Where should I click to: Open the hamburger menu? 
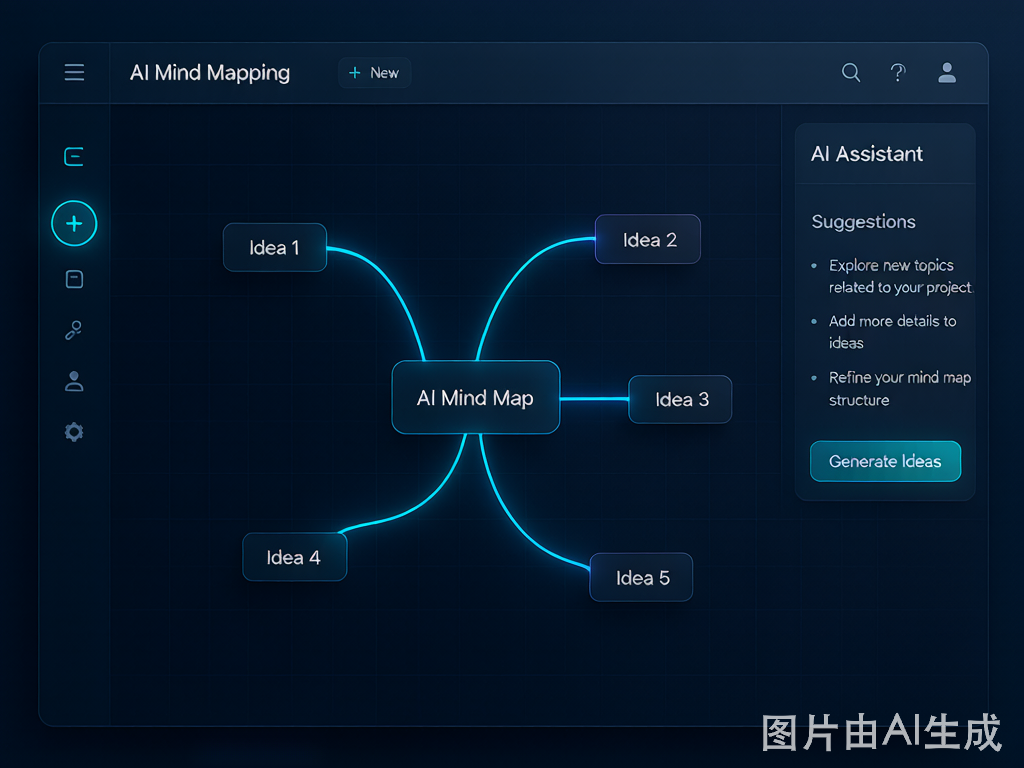(x=74, y=72)
